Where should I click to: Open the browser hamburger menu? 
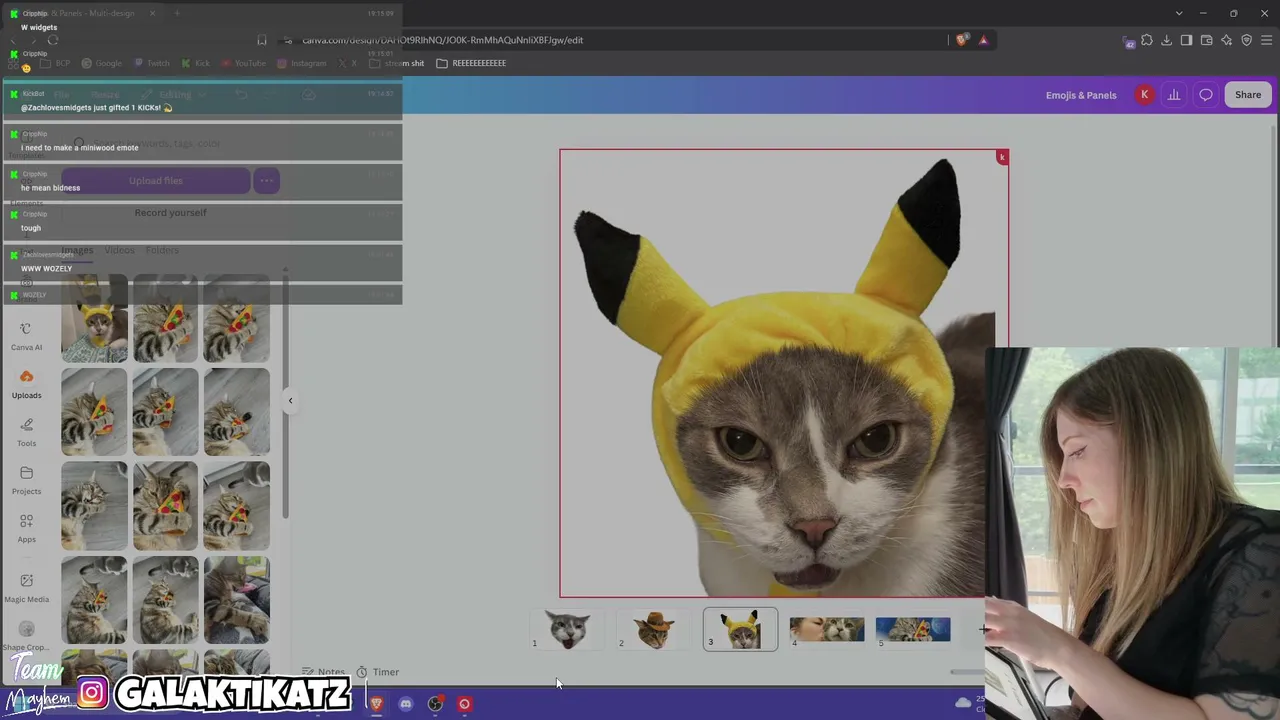(1266, 40)
